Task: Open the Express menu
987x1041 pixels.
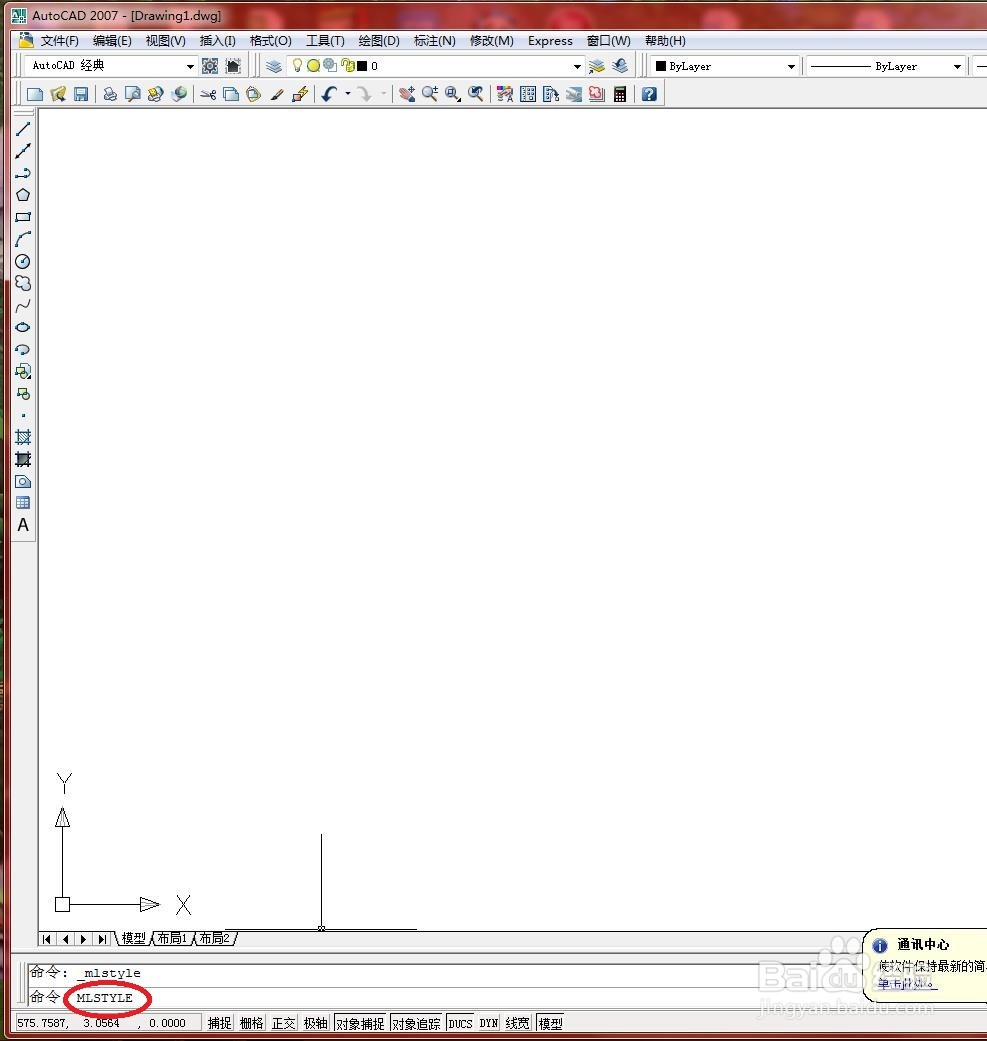Action: coord(550,40)
